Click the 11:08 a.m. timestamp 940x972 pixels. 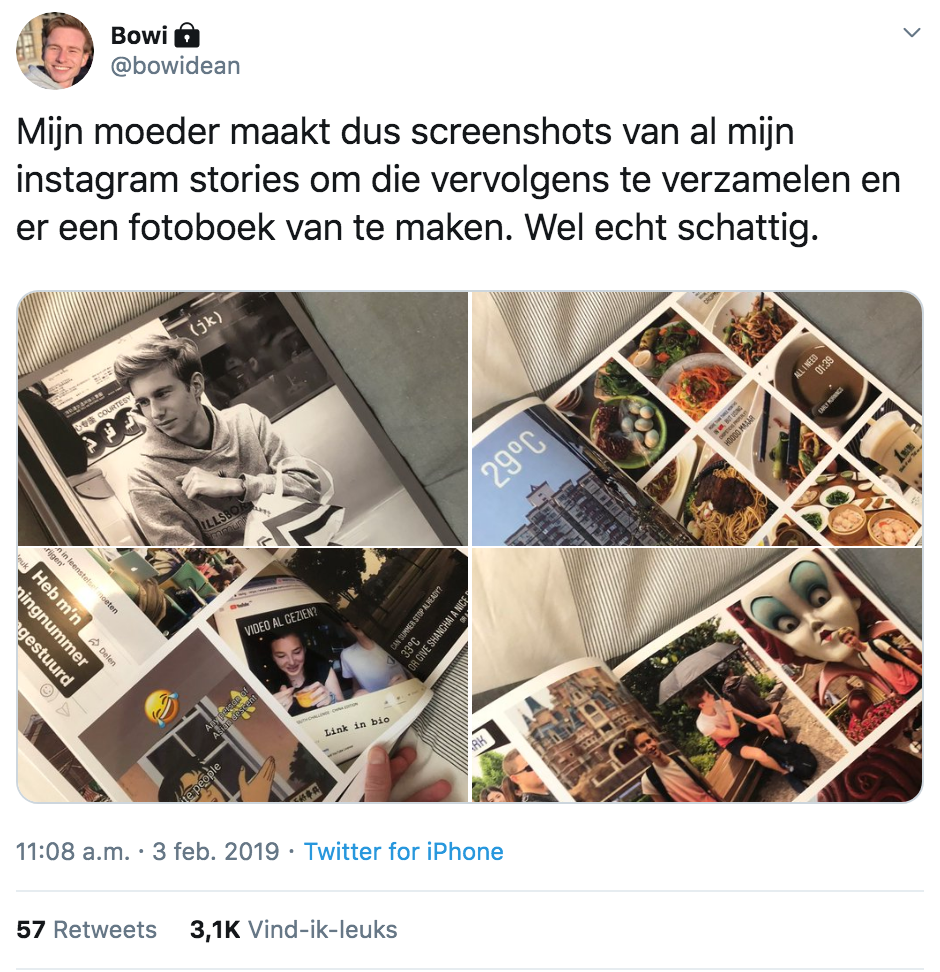click(x=73, y=852)
